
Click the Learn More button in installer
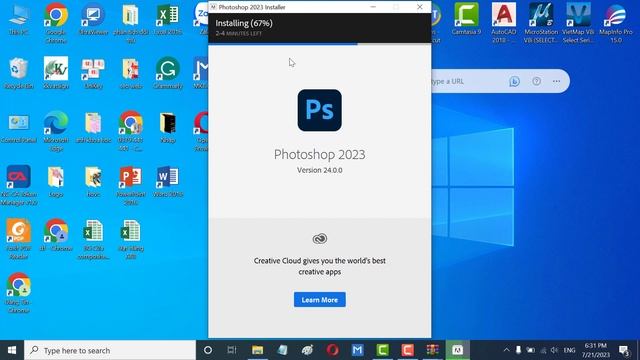320,300
